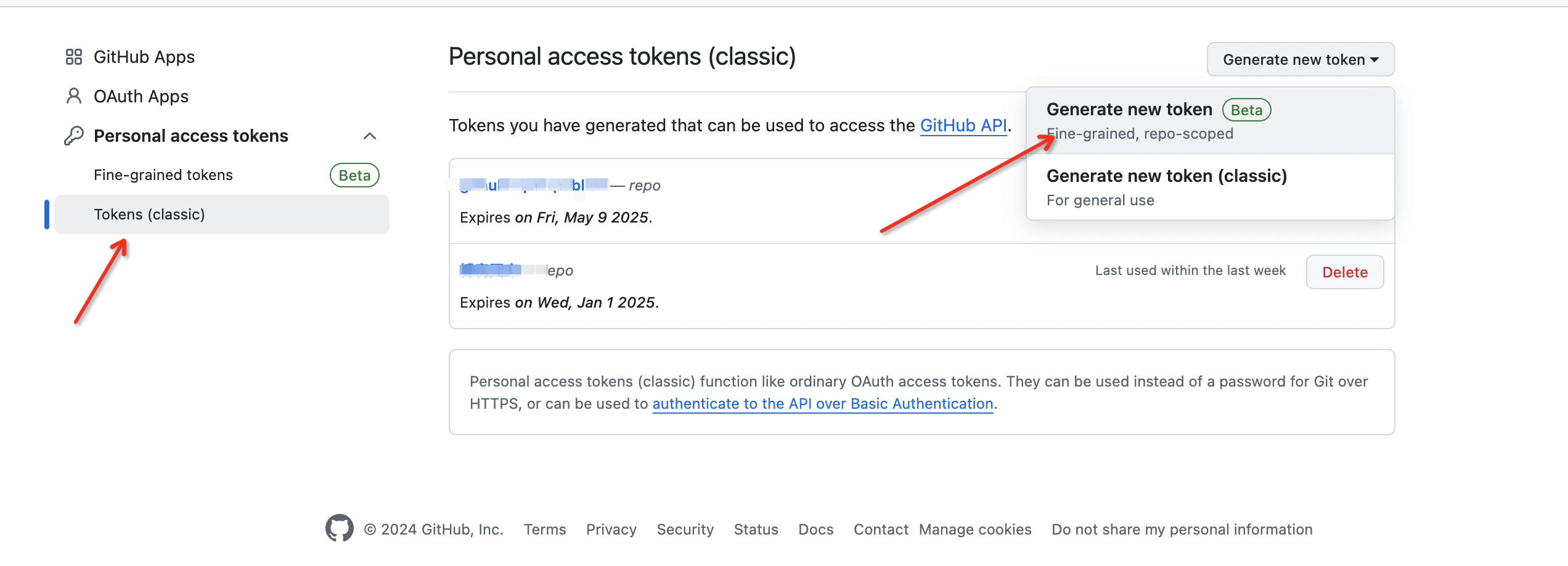Open the first blurred token name link
This screenshot has width=1568, height=566.
click(x=534, y=185)
